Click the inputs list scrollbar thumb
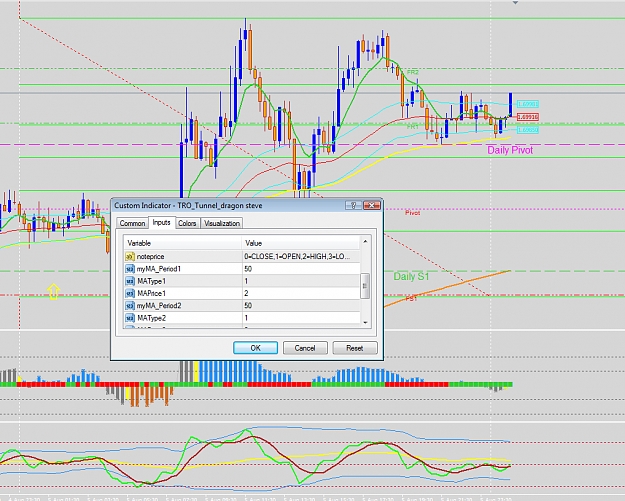This screenshot has width=625, height=501. (x=365, y=286)
